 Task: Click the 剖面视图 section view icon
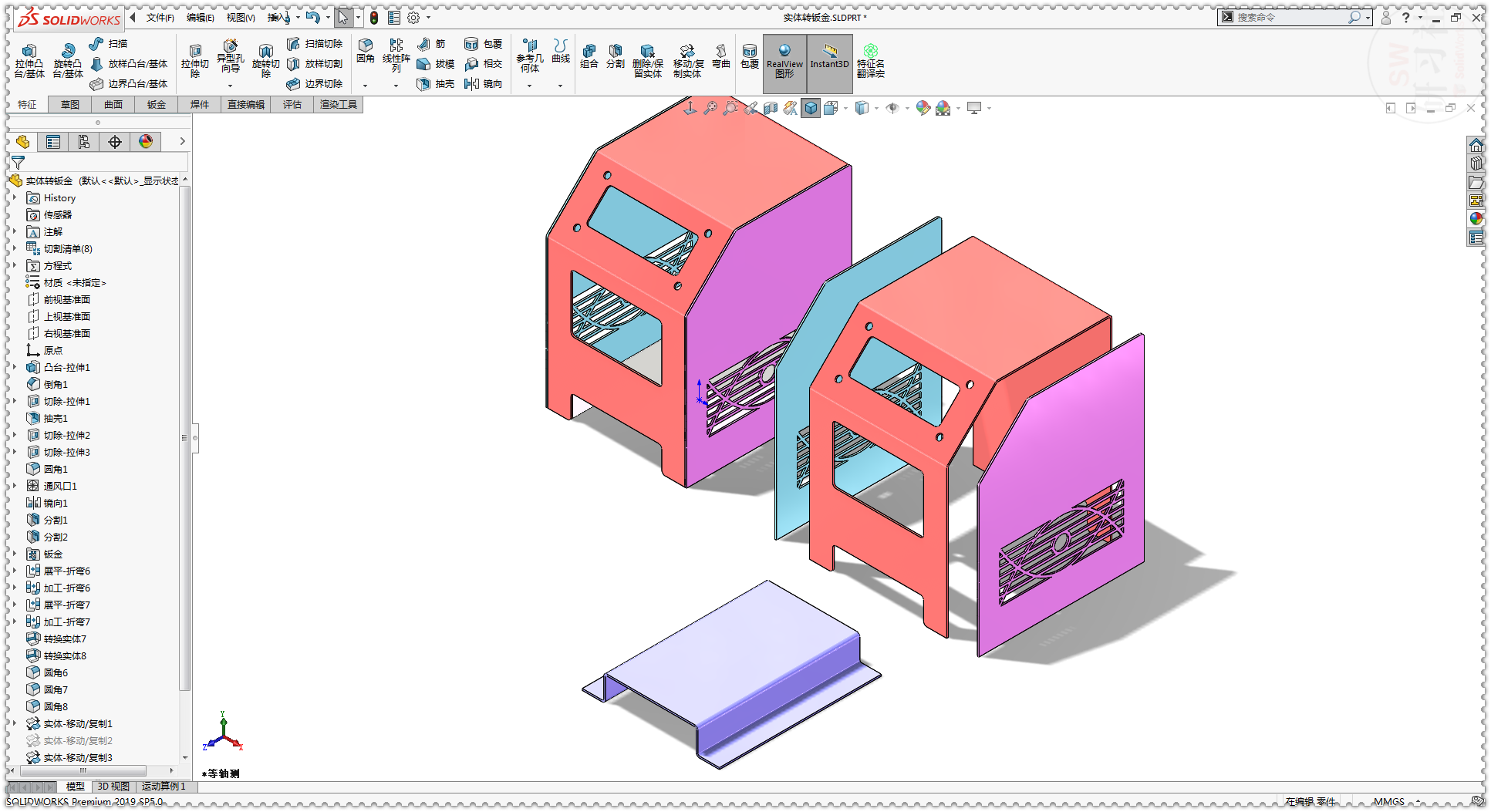(770, 108)
